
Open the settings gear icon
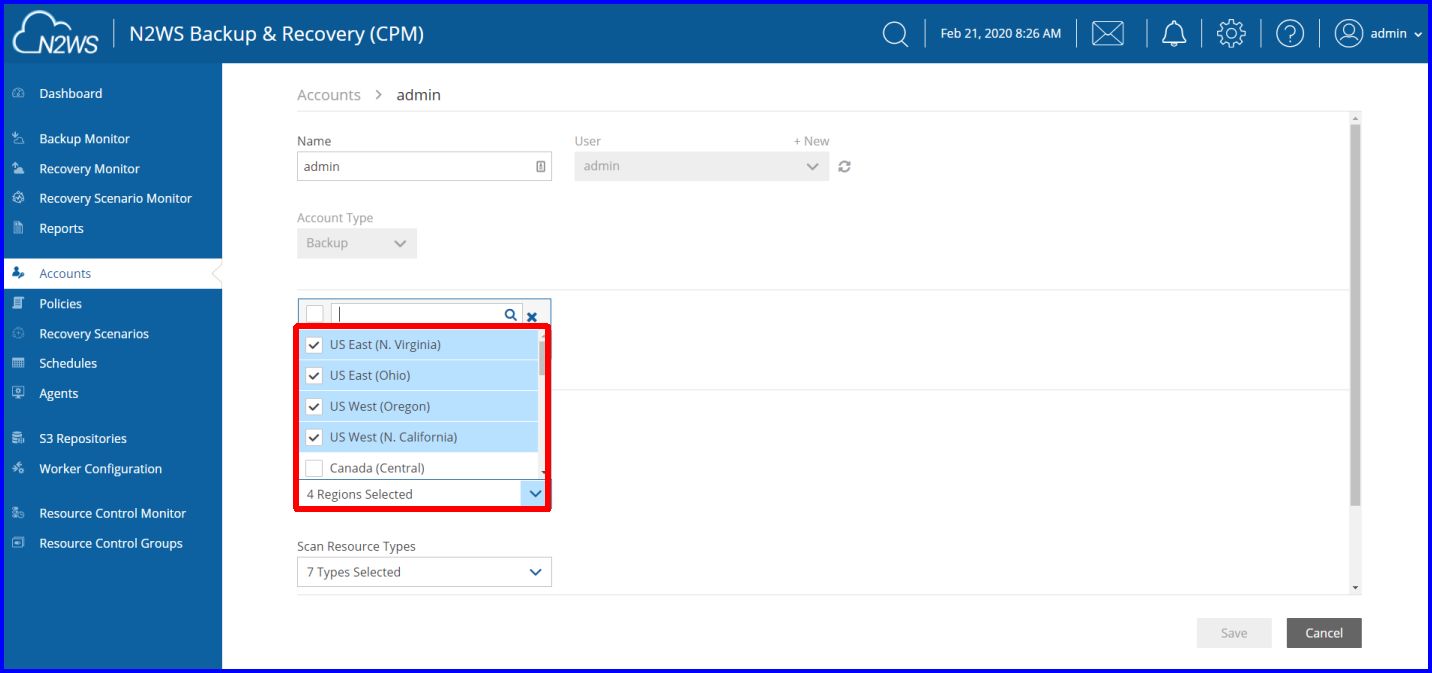click(1231, 34)
